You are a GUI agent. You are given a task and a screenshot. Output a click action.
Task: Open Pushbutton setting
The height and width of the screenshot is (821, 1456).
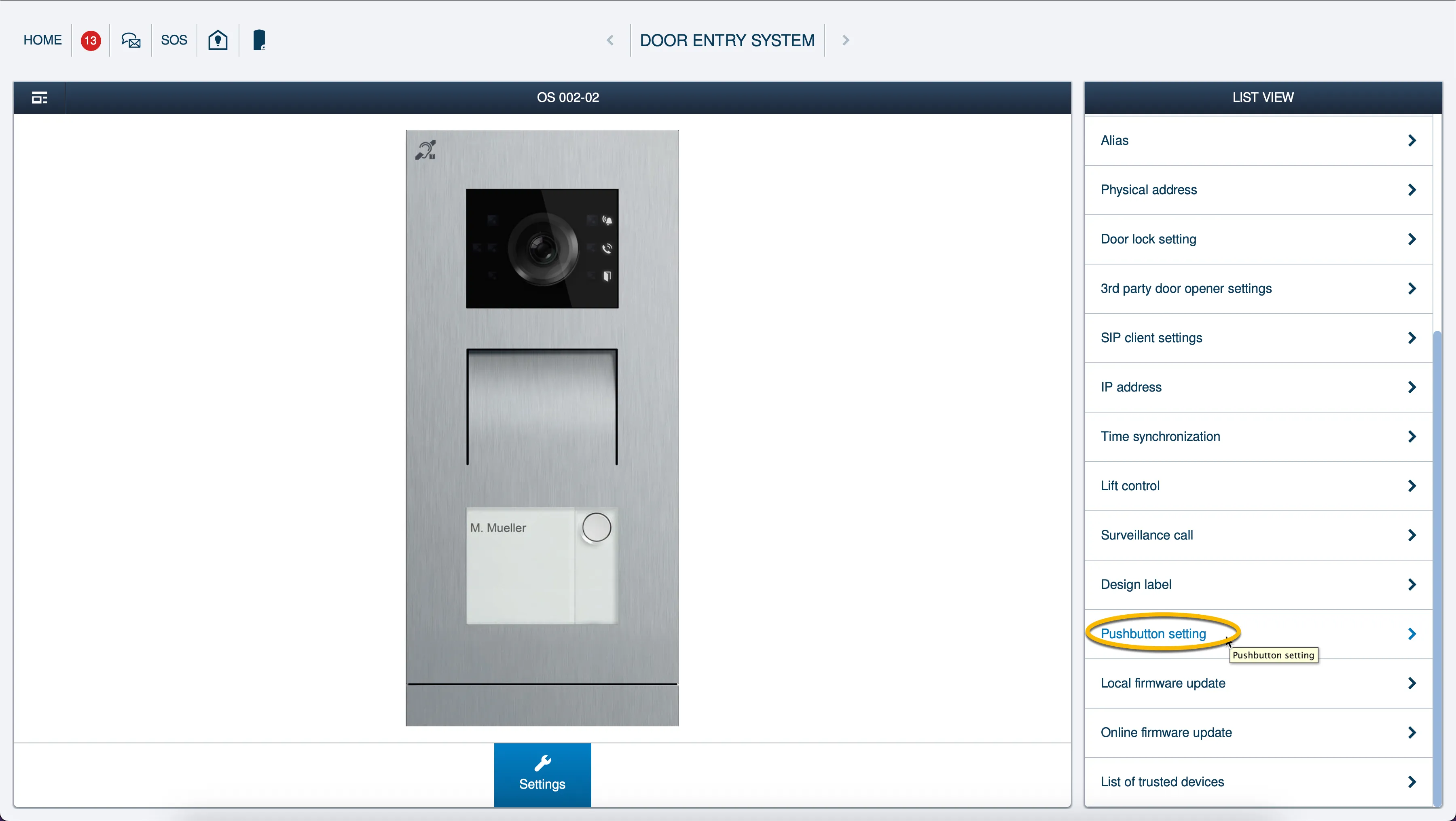(x=1258, y=634)
